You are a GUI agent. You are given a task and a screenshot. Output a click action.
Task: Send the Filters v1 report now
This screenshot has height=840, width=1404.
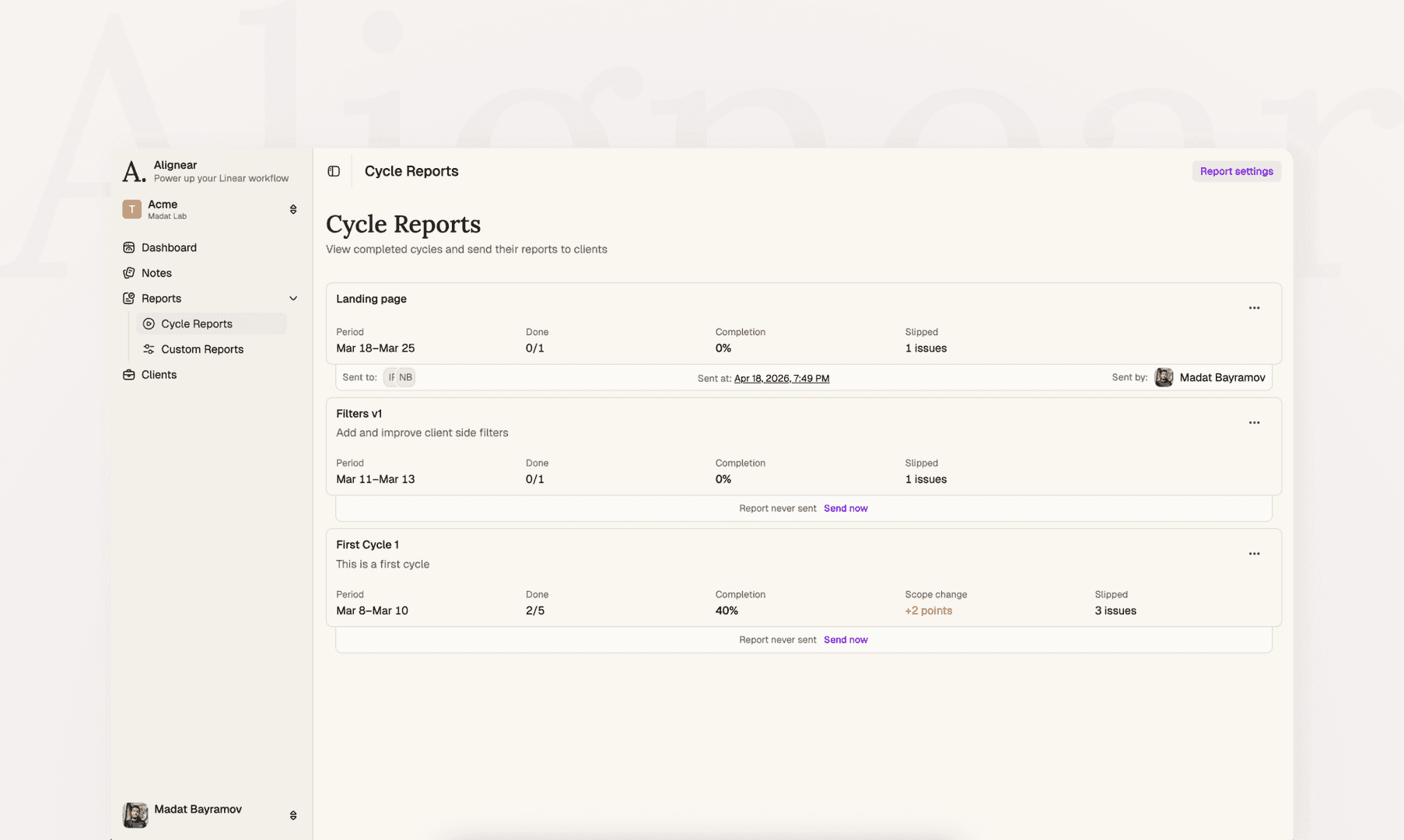coord(846,509)
